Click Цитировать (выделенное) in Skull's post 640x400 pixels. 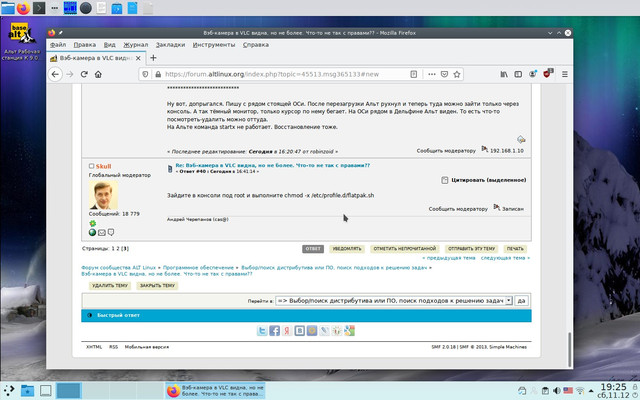point(484,180)
